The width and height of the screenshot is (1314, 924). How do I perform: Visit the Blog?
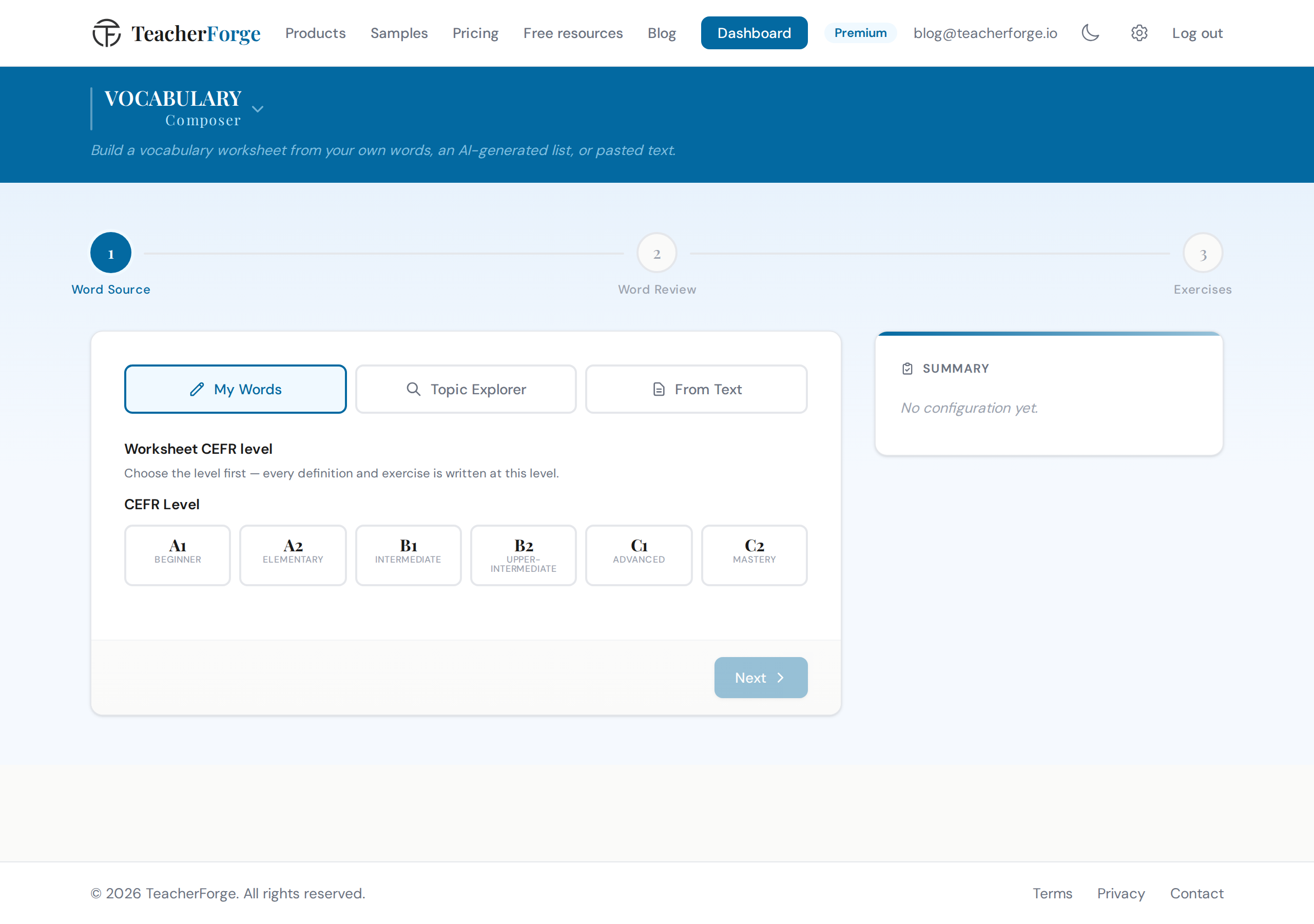pyautogui.click(x=662, y=33)
